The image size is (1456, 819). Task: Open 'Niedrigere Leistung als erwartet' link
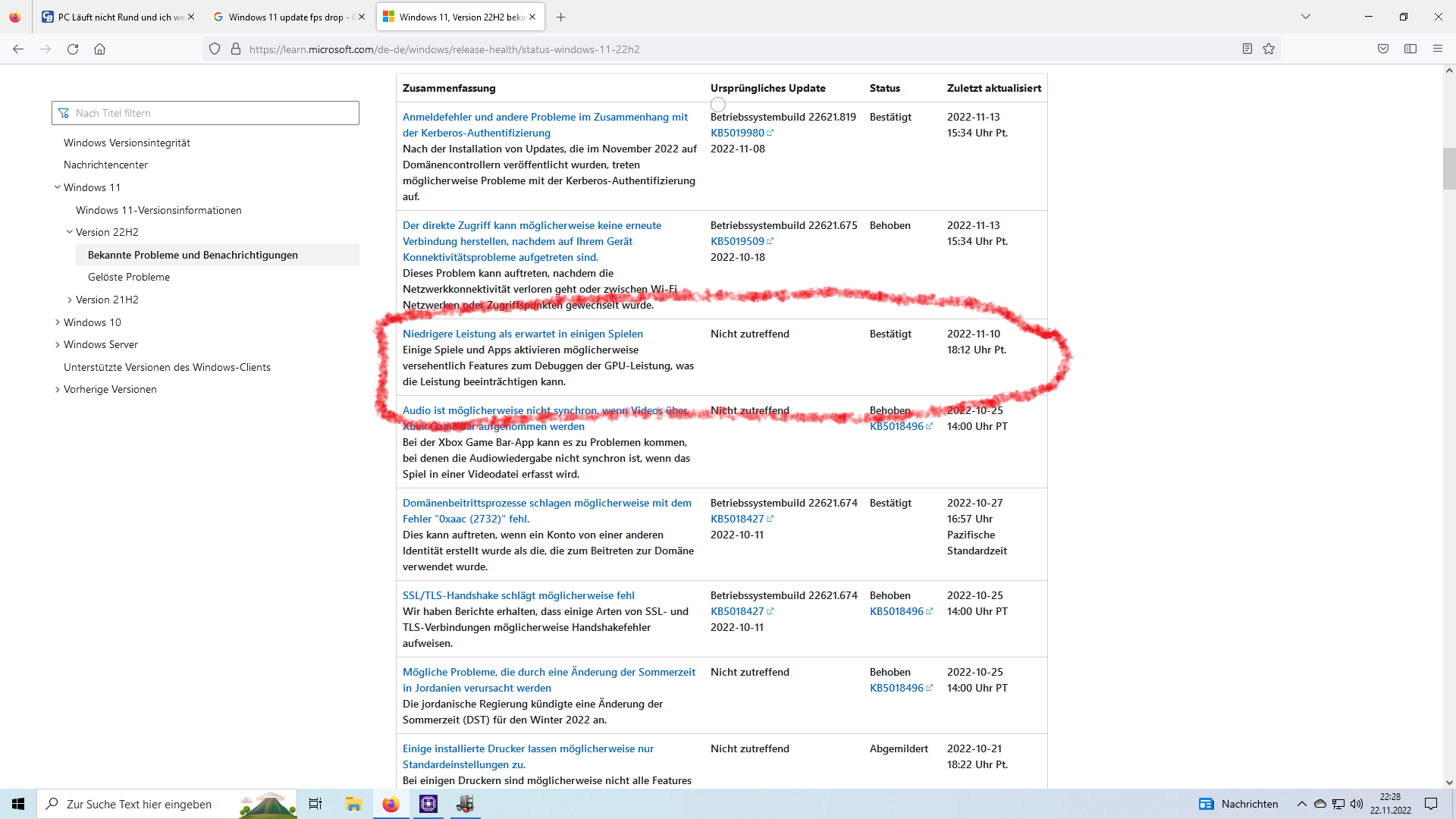pos(522,334)
